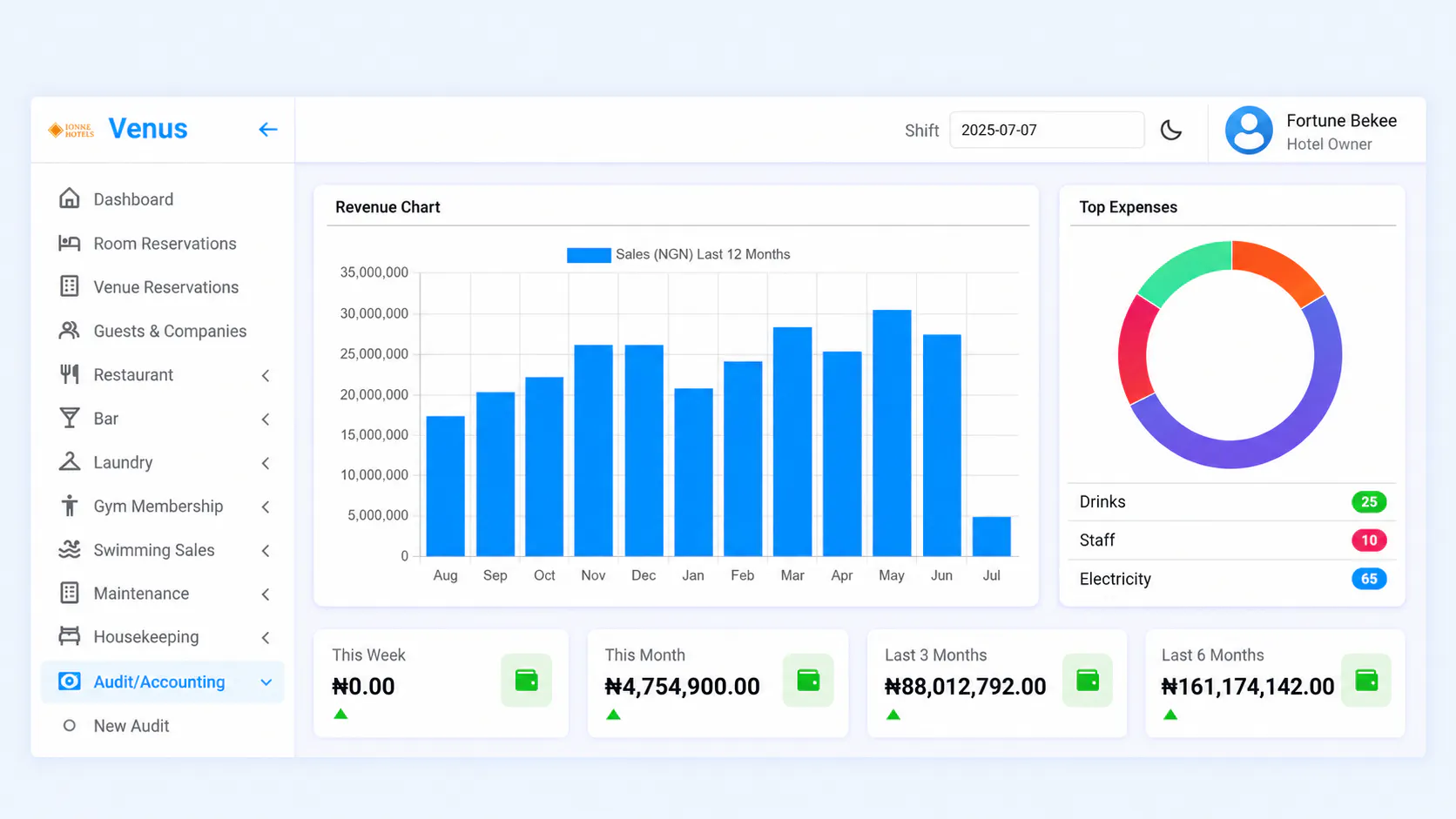Viewport: 1456px width, 819px height.
Task: Toggle dark mode with the moon icon
Action: tap(1171, 131)
